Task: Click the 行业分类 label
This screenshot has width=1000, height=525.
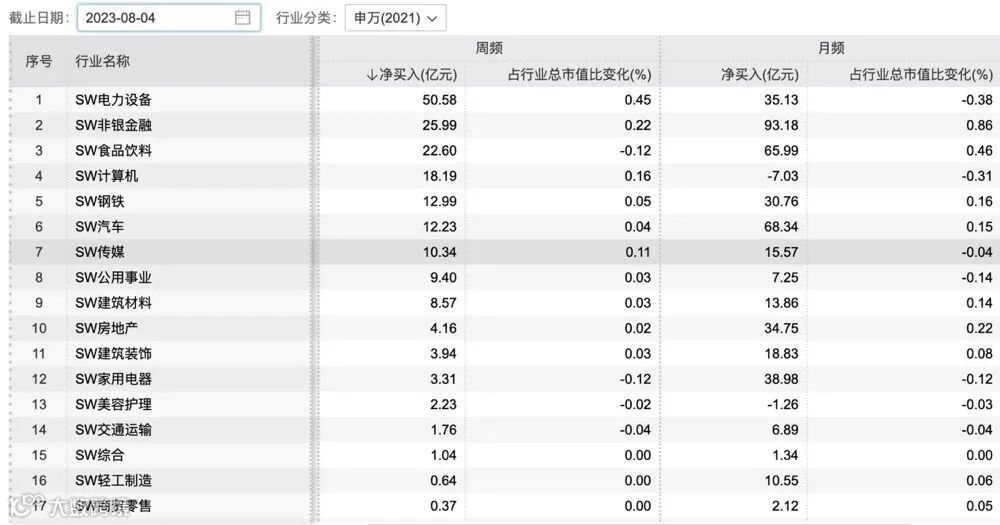Action: tap(306, 18)
